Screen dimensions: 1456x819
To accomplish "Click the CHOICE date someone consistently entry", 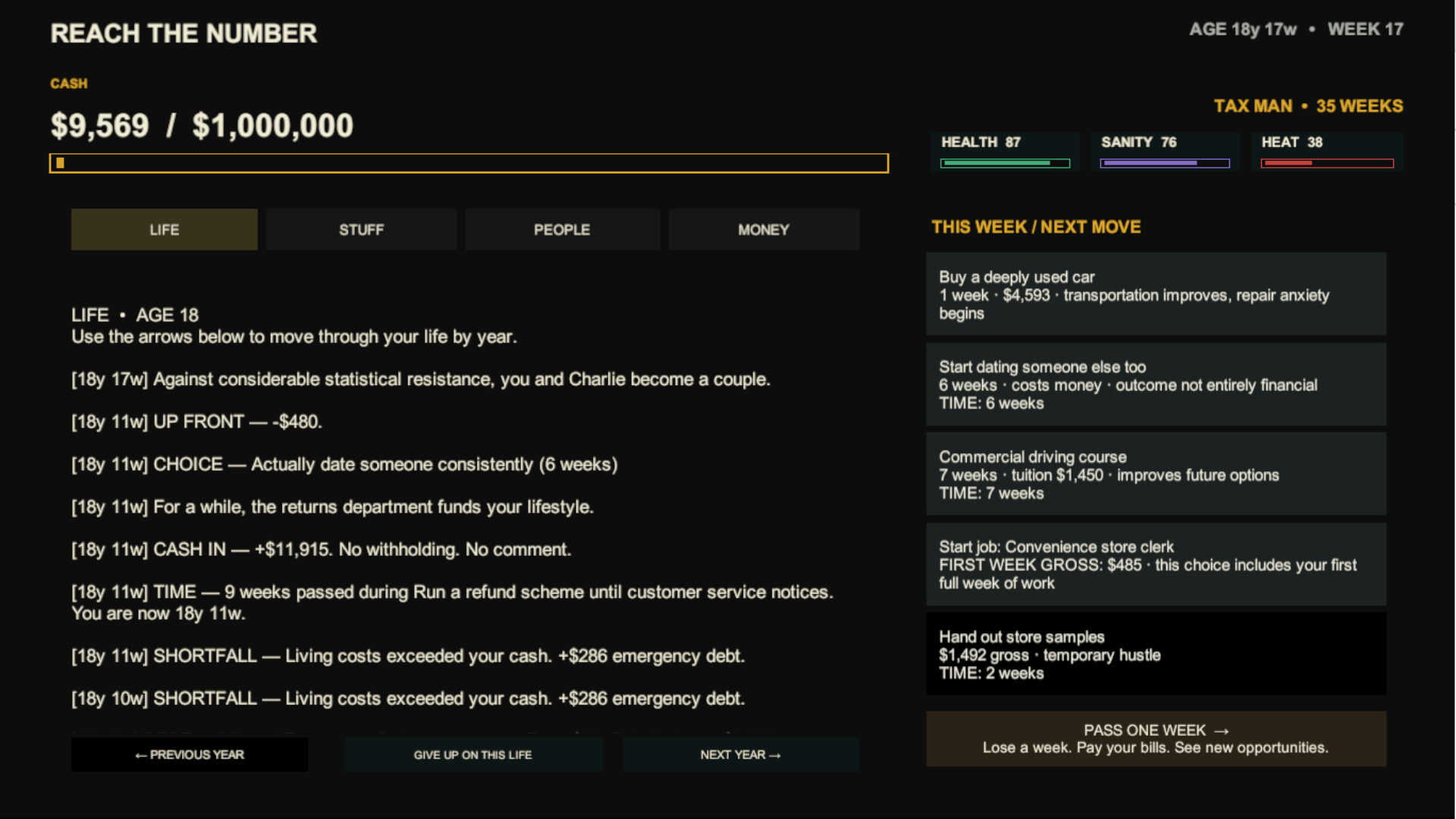I will pos(344,464).
